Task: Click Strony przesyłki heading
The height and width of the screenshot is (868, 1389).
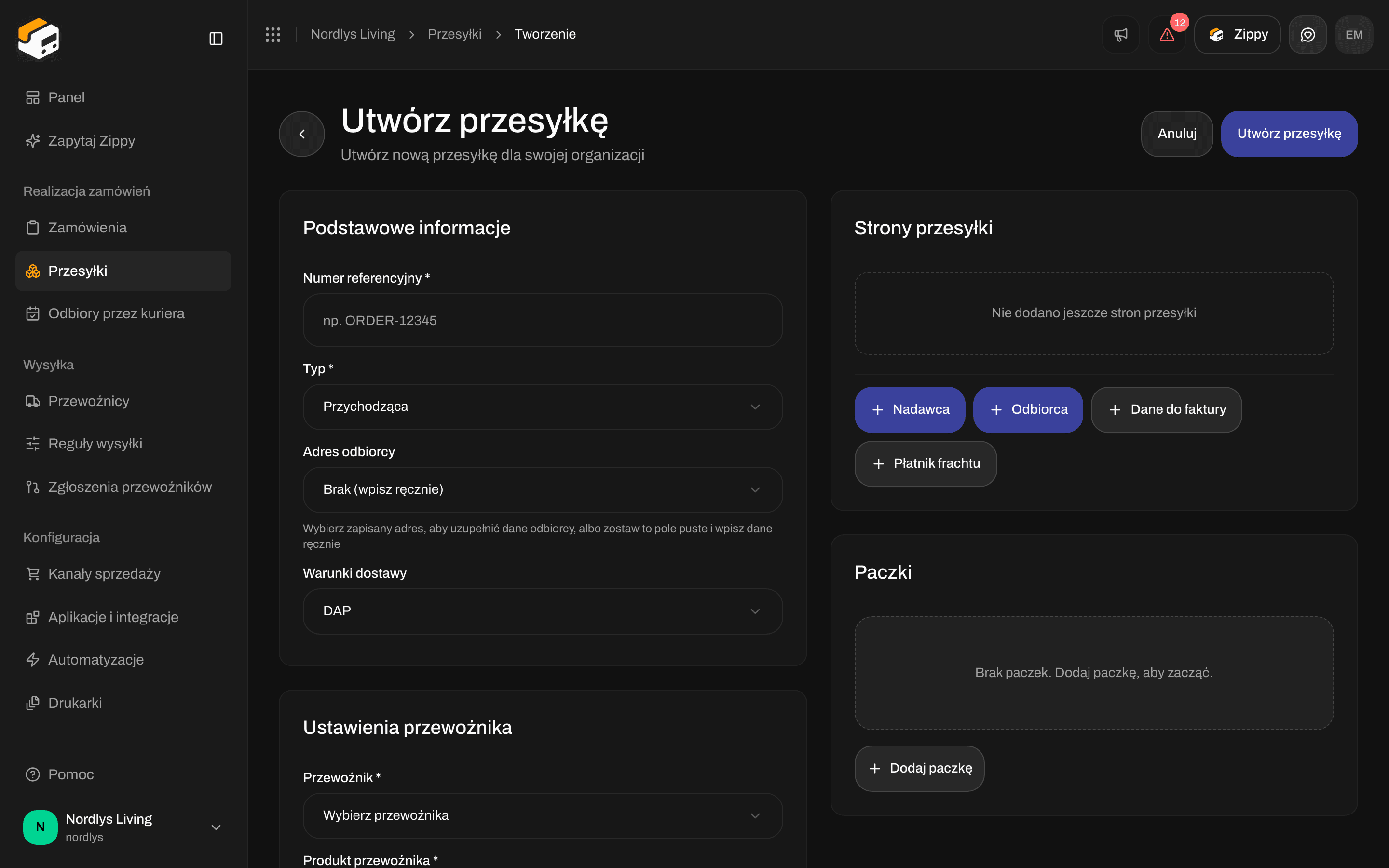Action: [923, 228]
